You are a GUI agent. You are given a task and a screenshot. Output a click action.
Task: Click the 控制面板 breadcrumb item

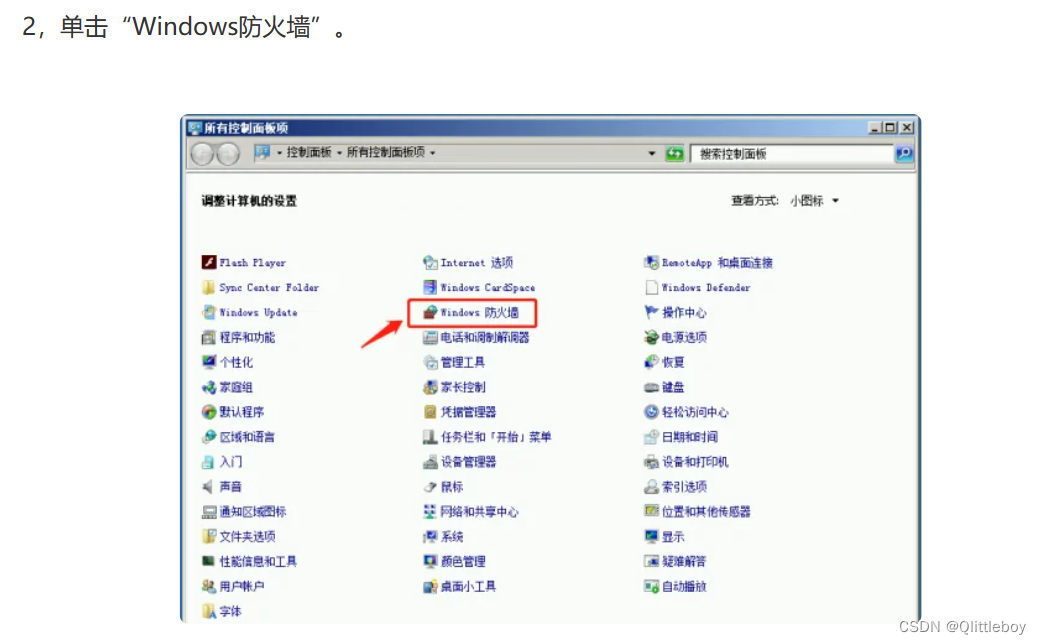309,153
